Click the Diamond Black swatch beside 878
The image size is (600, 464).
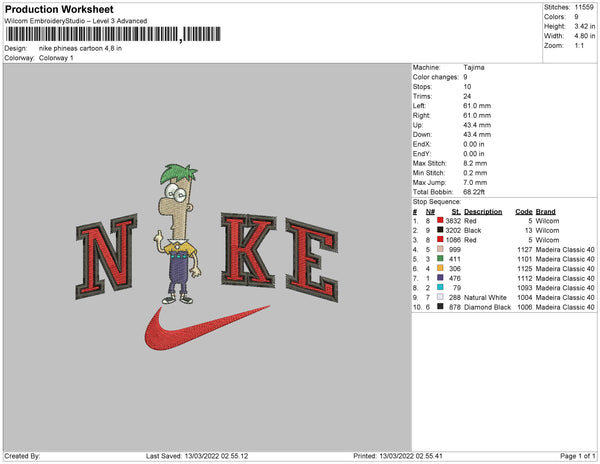(440, 306)
